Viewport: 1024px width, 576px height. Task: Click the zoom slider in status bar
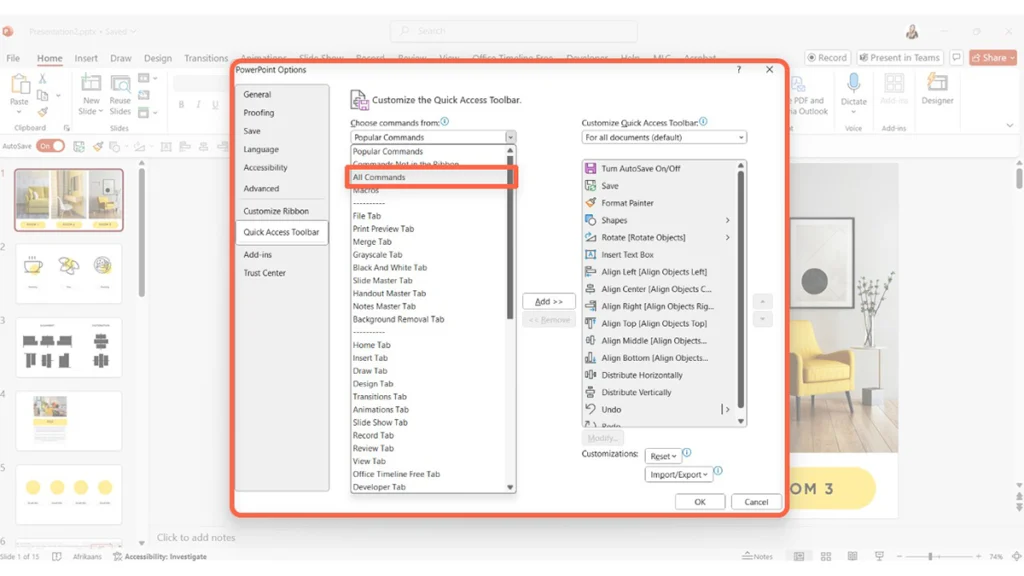click(x=938, y=556)
